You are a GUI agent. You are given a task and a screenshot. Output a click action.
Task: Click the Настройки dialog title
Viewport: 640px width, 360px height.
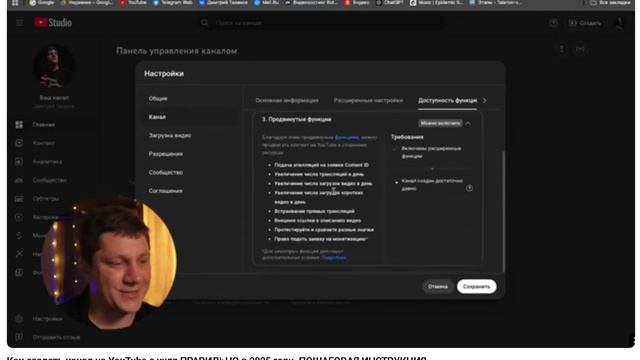pos(164,74)
